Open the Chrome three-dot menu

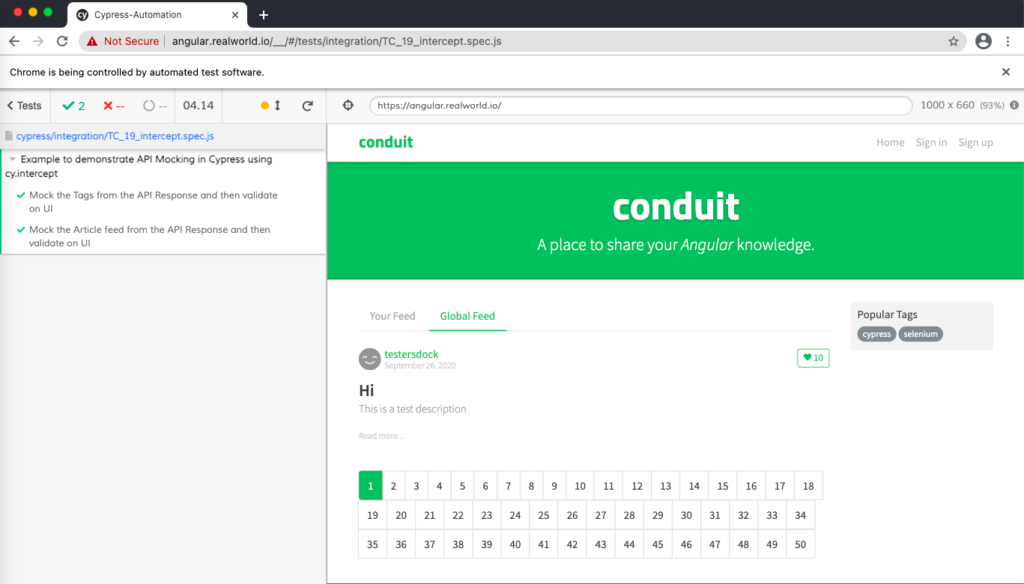coord(1008,41)
